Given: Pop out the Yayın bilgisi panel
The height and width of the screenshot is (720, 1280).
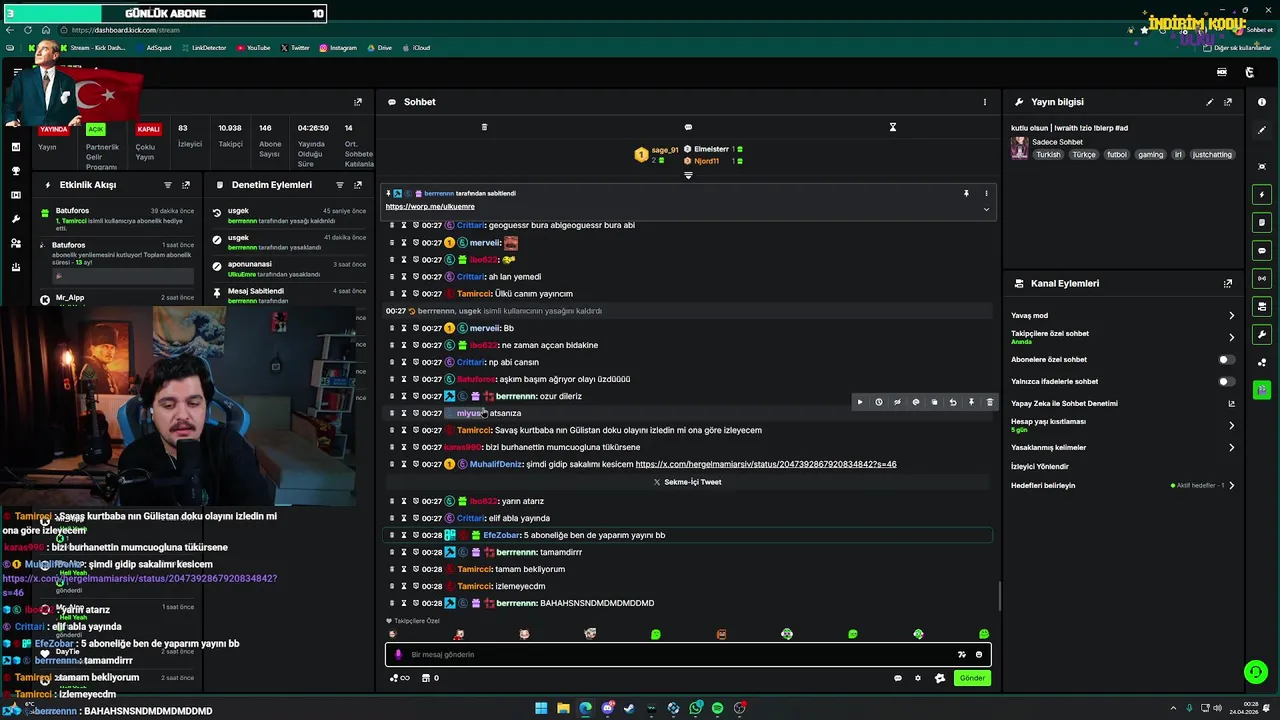Looking at the screenshot, I should tap(1228, 102).
